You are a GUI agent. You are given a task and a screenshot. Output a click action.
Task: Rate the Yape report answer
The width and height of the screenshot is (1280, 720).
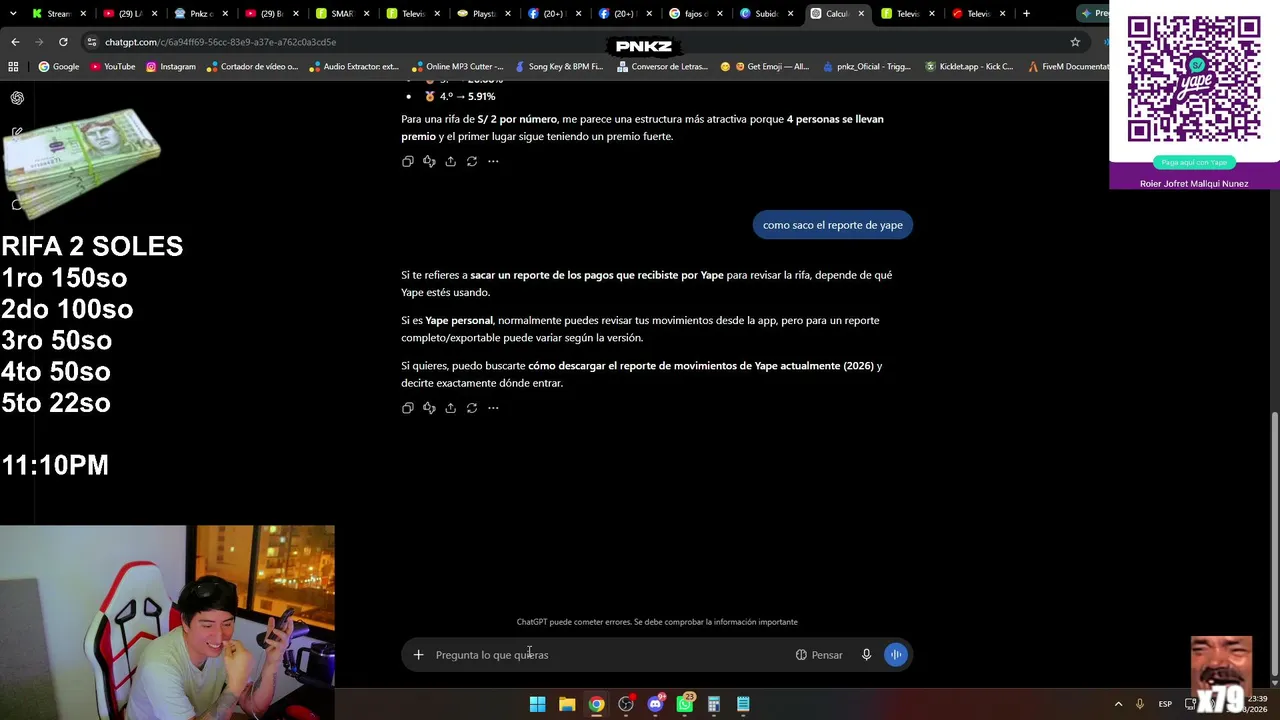click(x=429, y=408)
